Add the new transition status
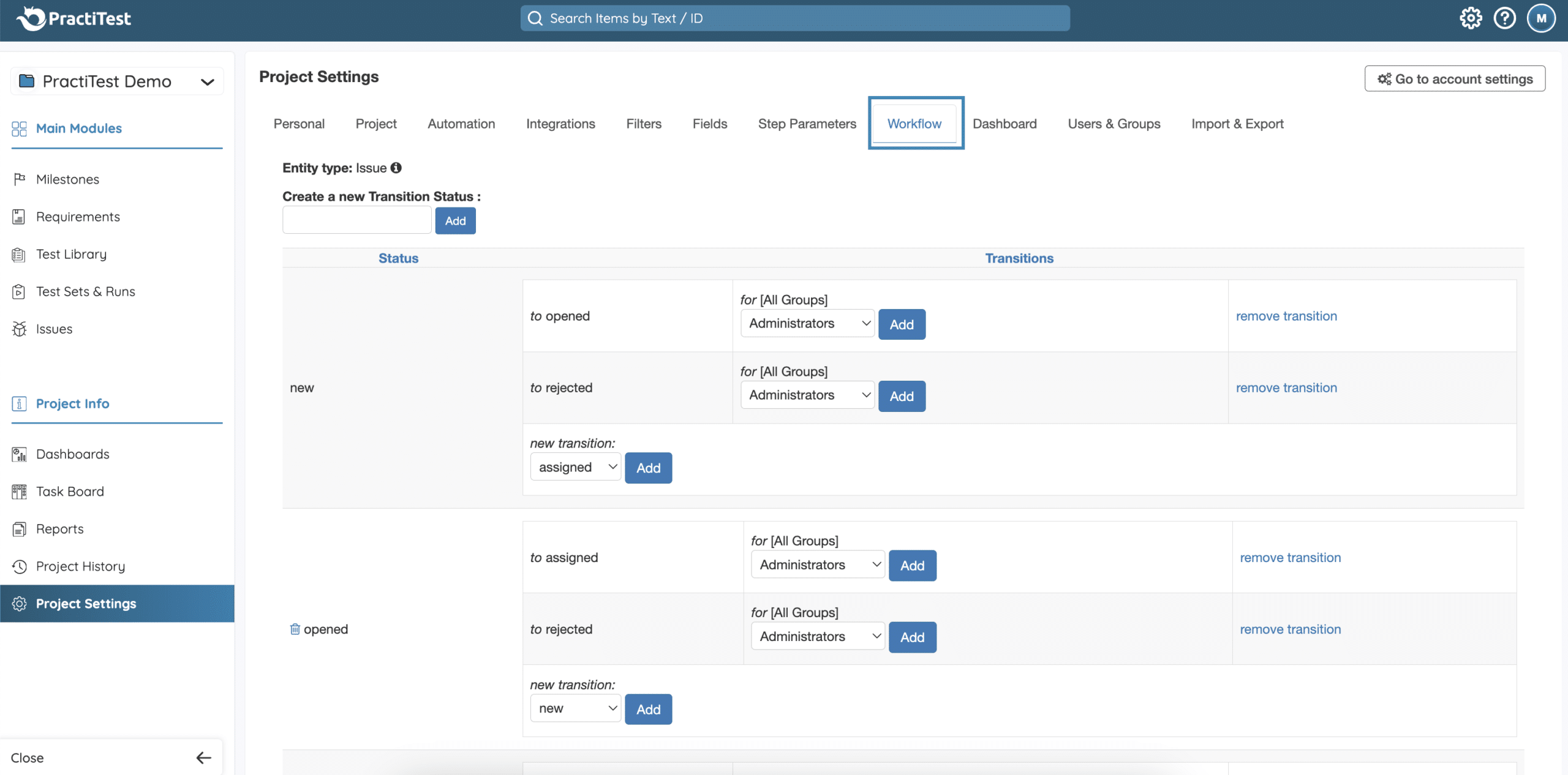The height and width of the screenshot is (775, 1568). (455, 220)
